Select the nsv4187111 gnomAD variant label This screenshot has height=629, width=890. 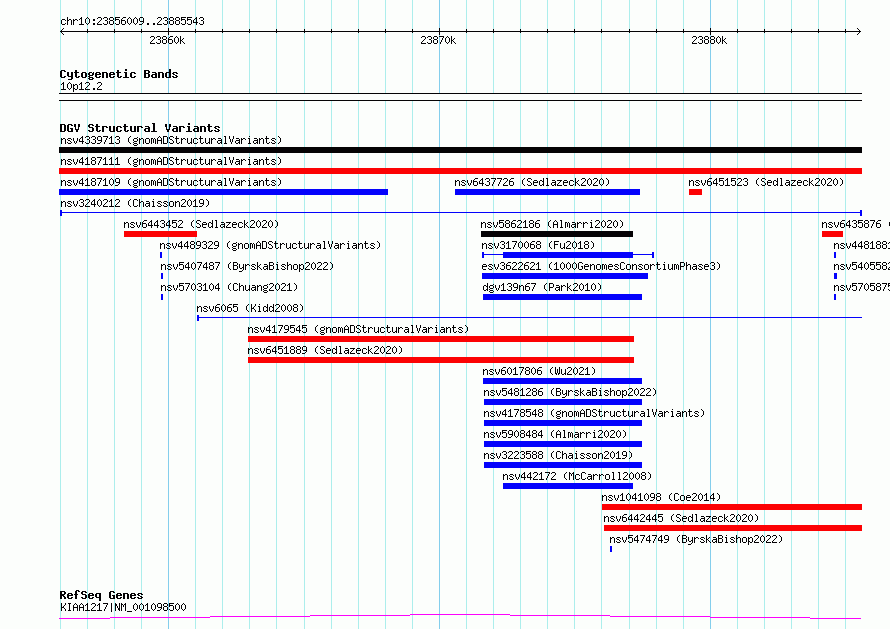pos(171,161)
